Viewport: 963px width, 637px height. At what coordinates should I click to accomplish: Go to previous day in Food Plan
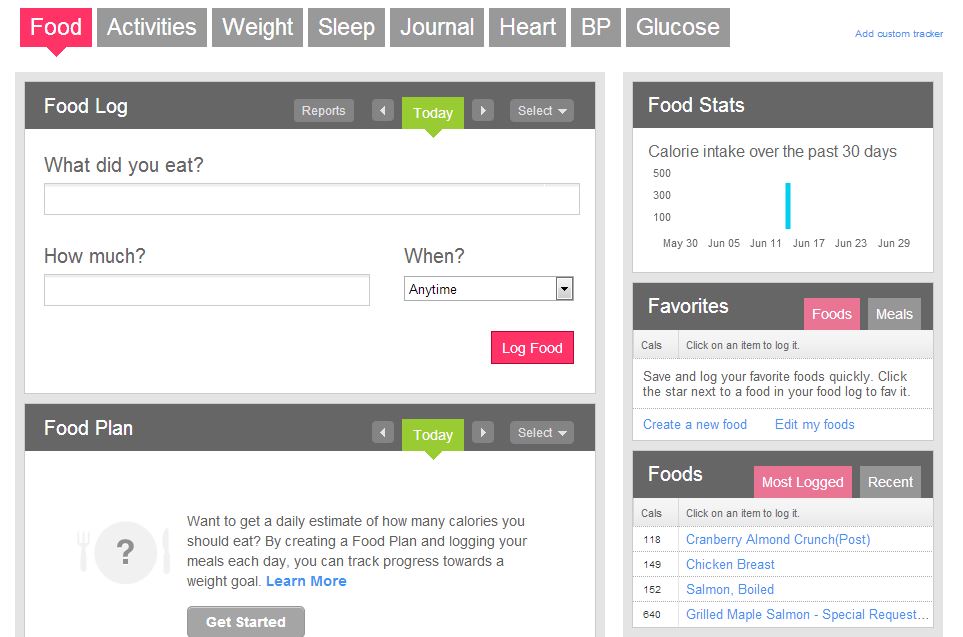coord(383,433)
